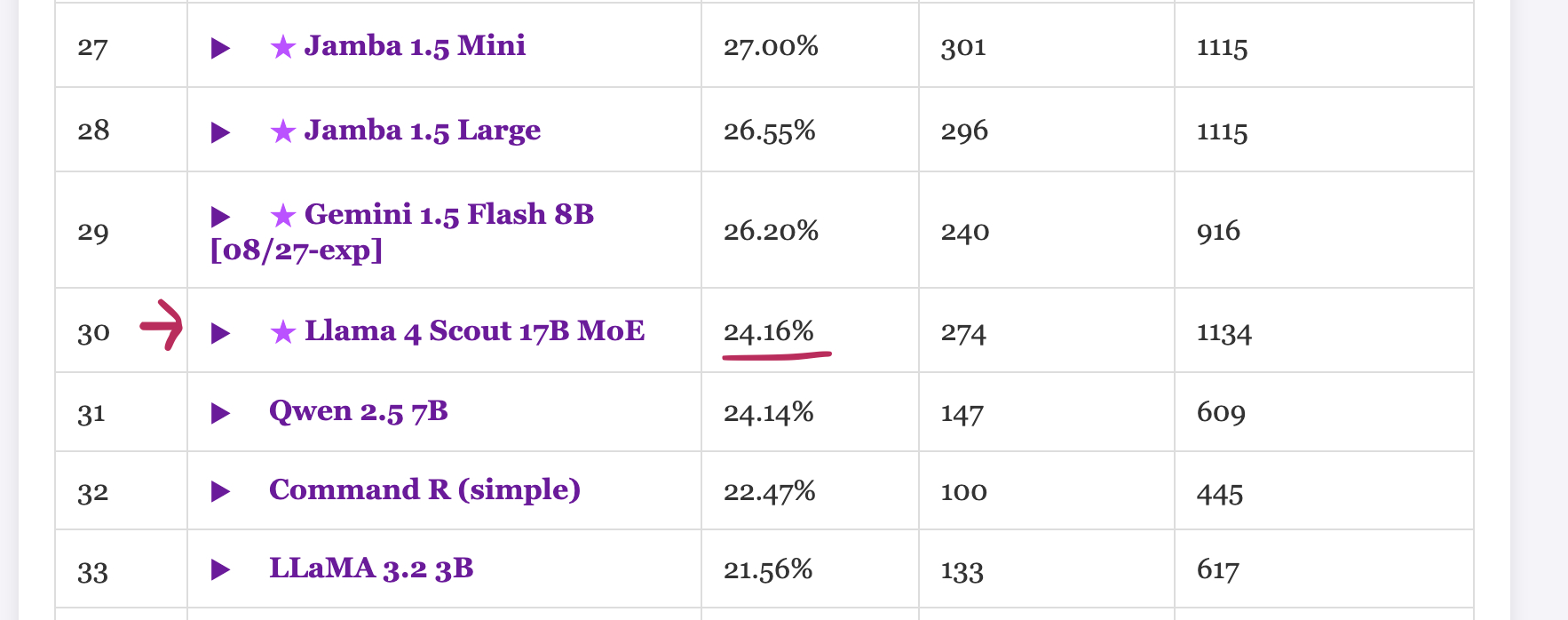Open the Qwen 2.5 7B model name
Image resolution: width=1568 pixels, height=620 pixels.
pyautogui.click(x=358, y=411)
